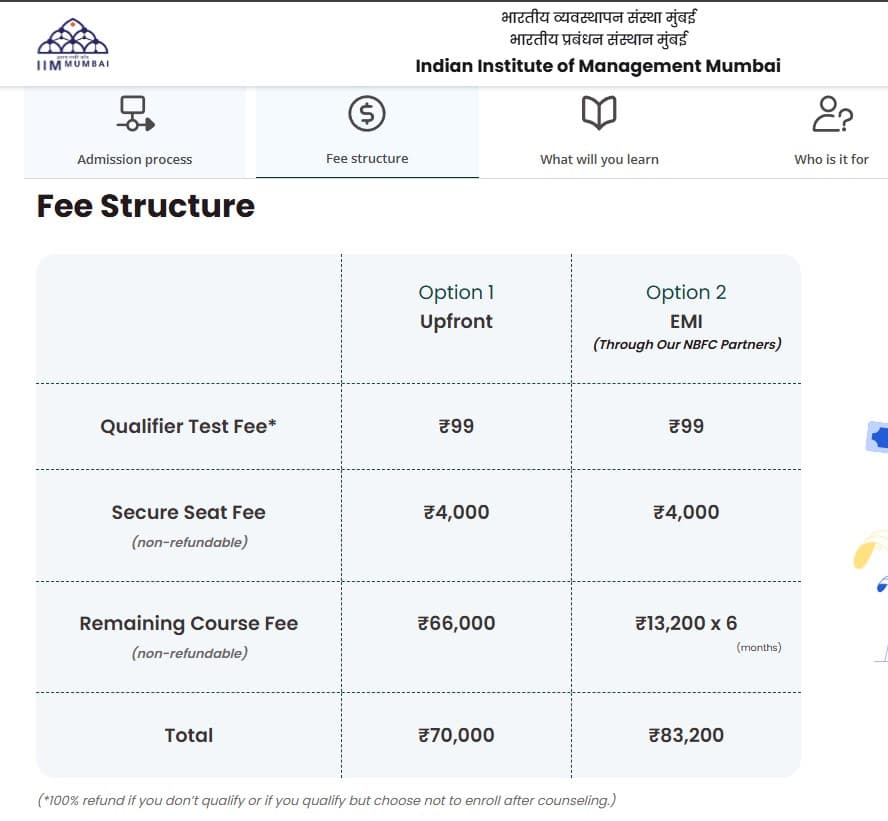The image size is (888, 821).
Task: Select the What will you learn tab
Action: 599,159
